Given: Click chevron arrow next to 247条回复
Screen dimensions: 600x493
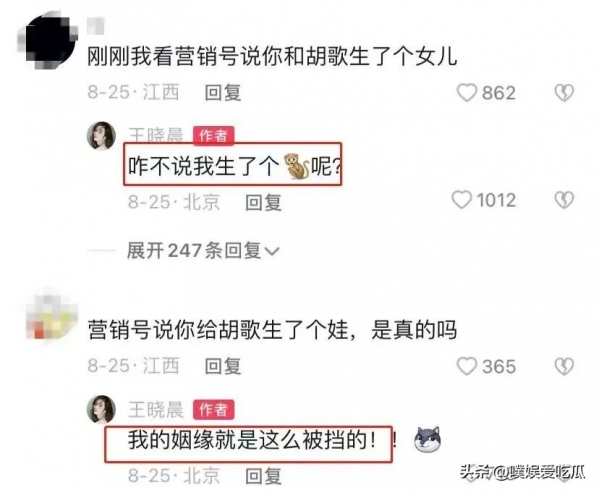Looking at the screenshot, I should point(272,252).
